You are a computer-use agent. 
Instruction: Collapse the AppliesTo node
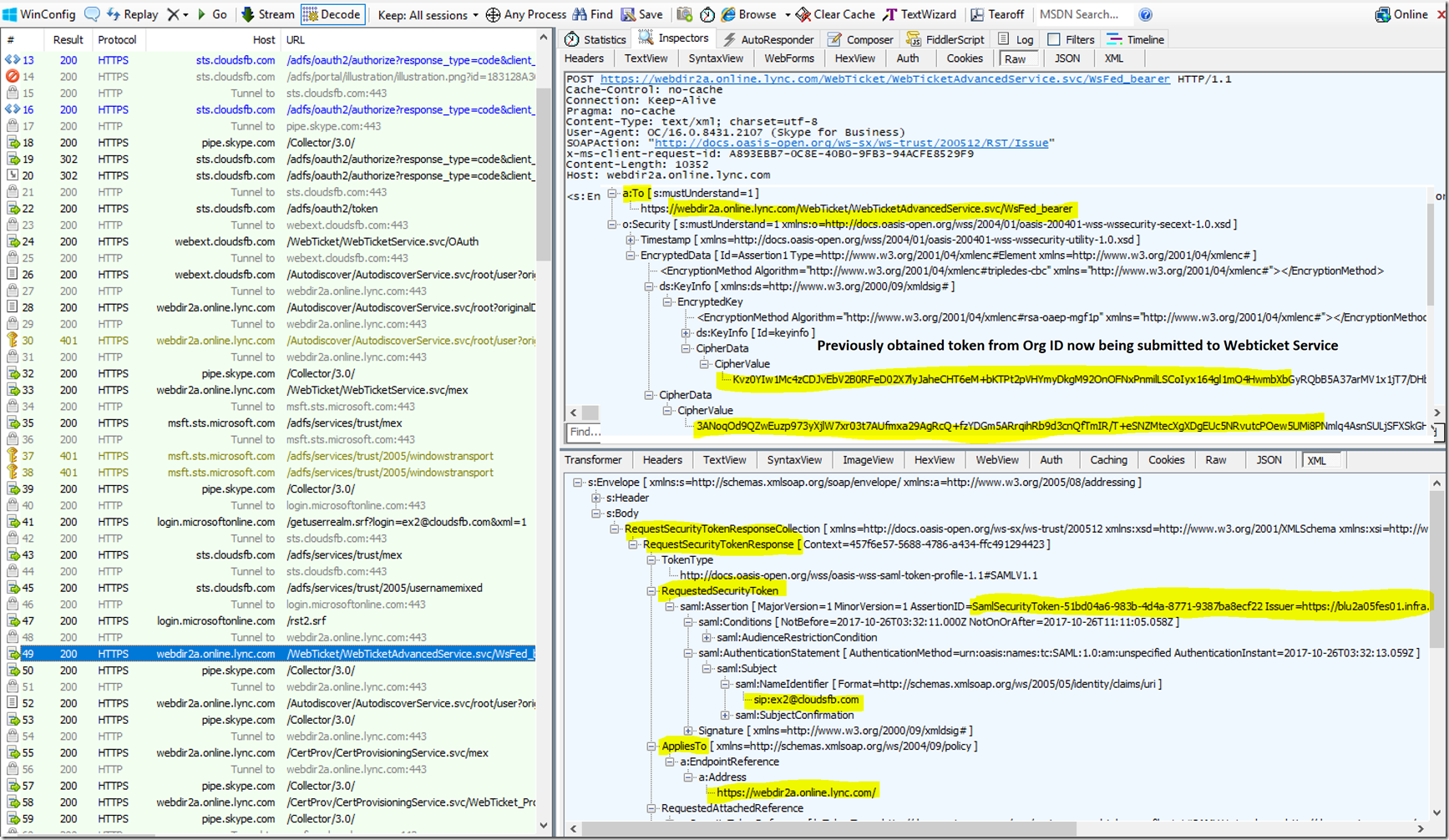point(651,746)
